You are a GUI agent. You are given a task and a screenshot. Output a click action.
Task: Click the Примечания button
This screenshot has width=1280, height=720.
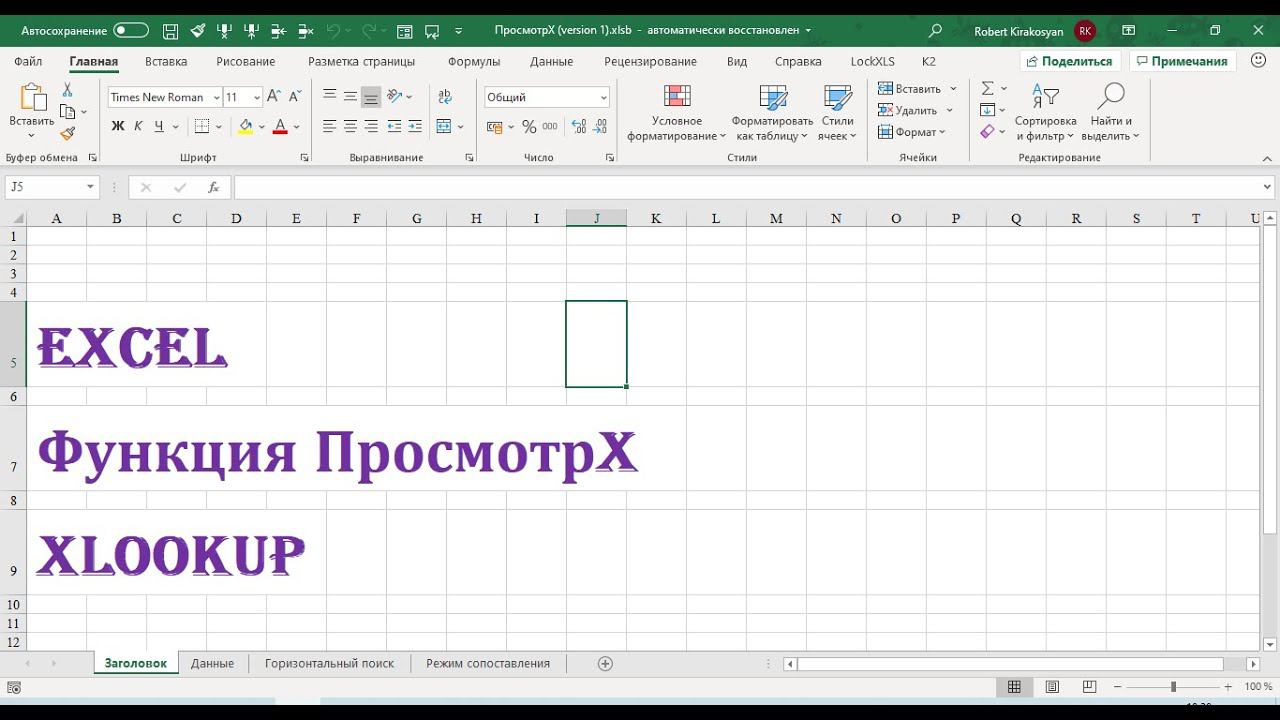tap(1183, 61)
